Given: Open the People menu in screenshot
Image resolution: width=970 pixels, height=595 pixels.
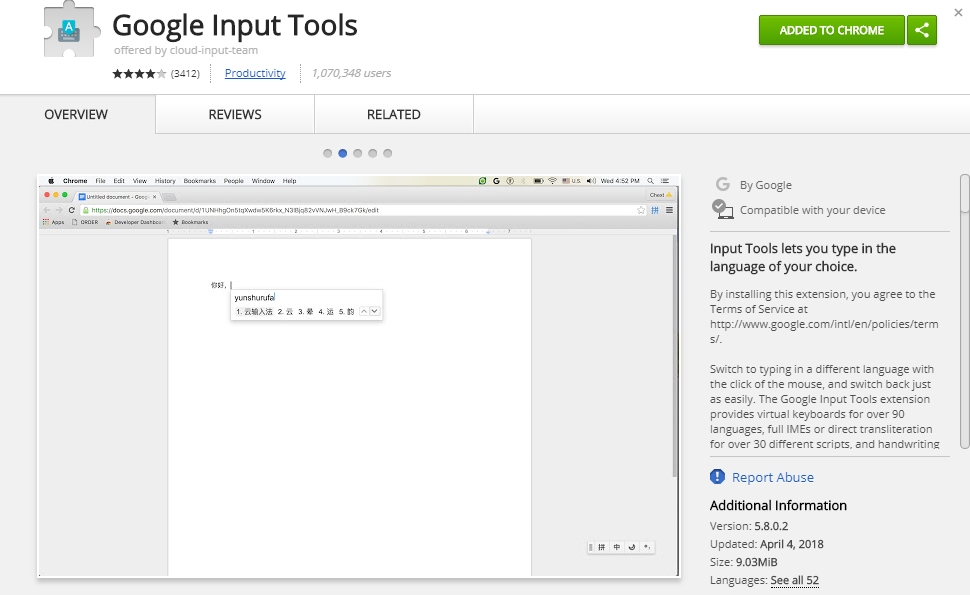Looking at the screenshot, I should tap(233, 181).
